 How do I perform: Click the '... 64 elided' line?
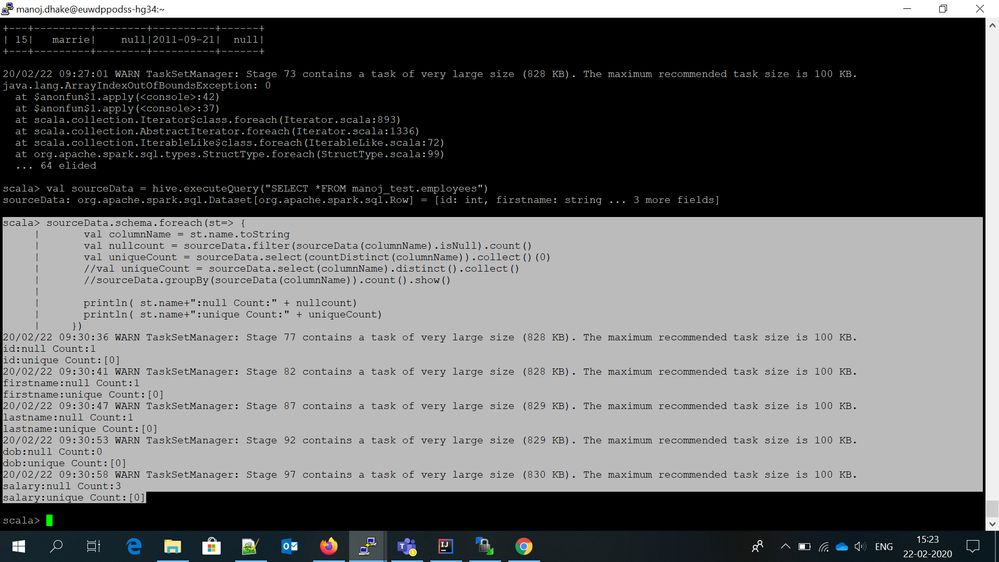pyautogui.click(x=55, y=166)
